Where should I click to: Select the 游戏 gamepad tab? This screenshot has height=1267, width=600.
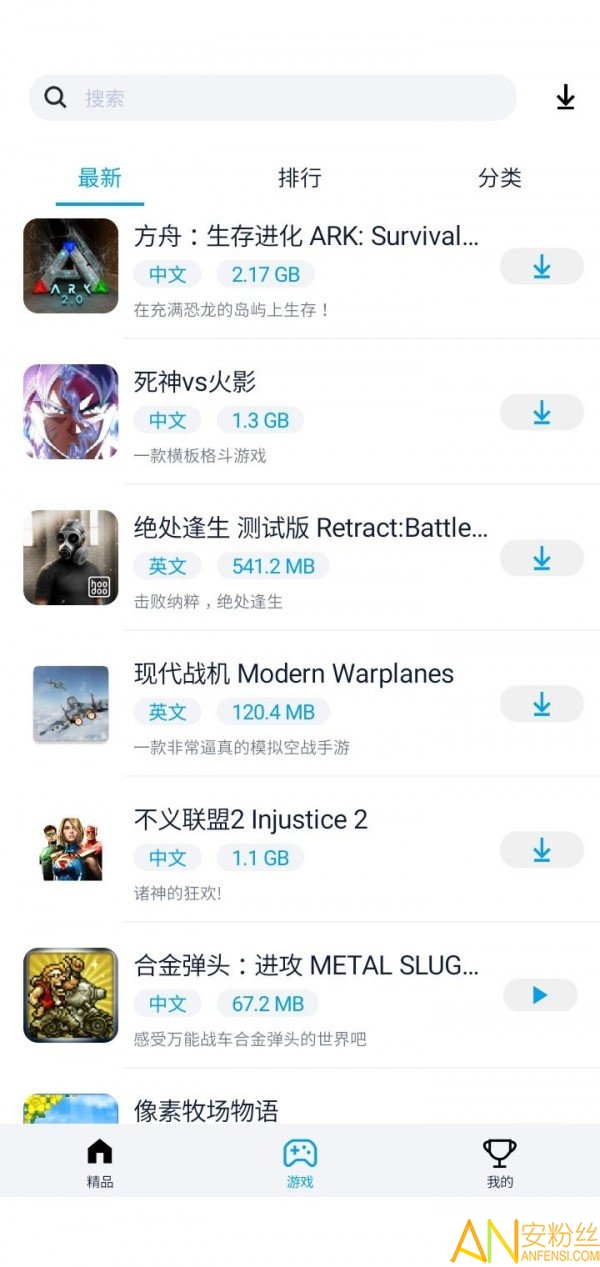point(300,1163)
